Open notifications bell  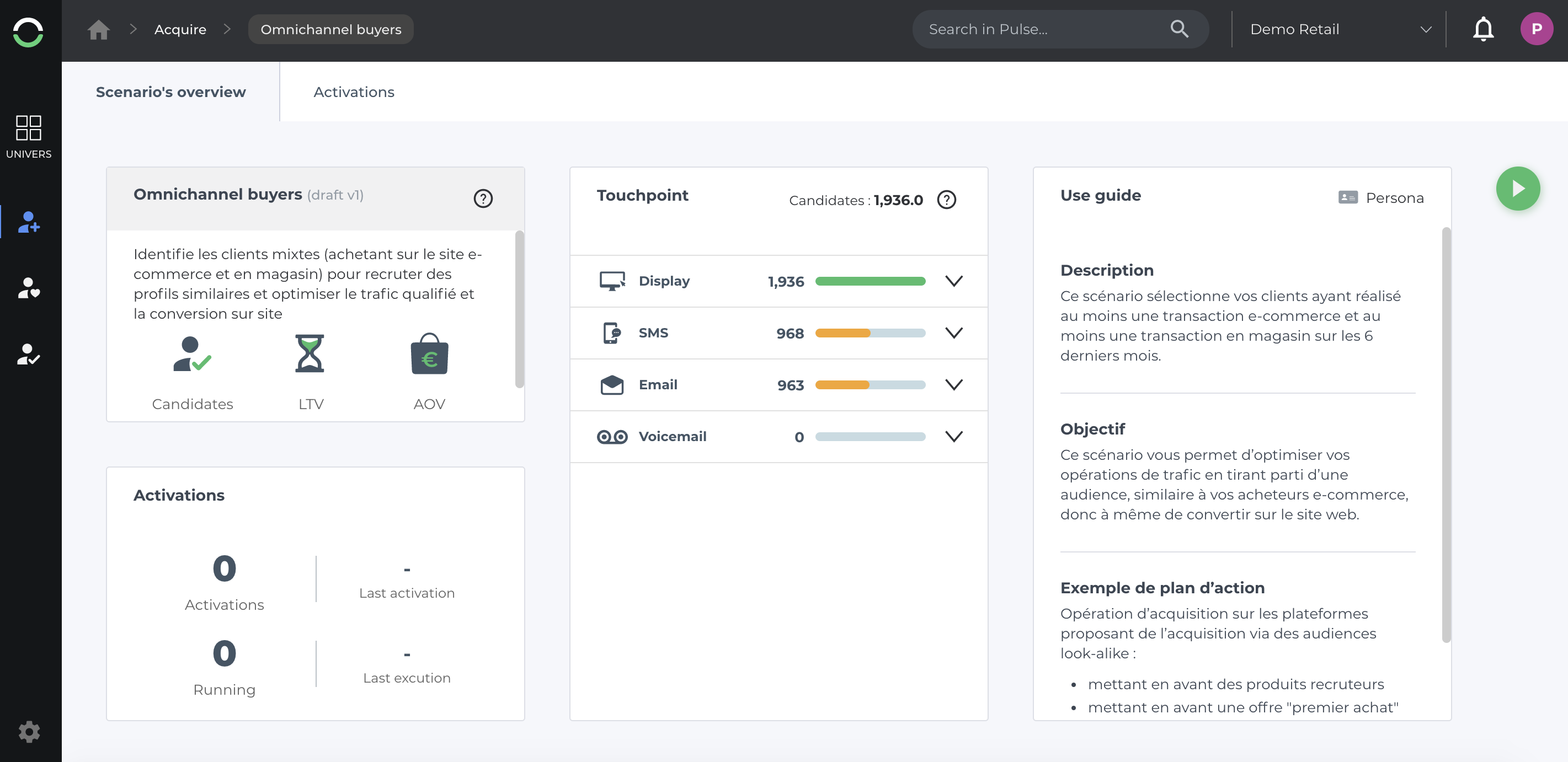(1483, 29)
